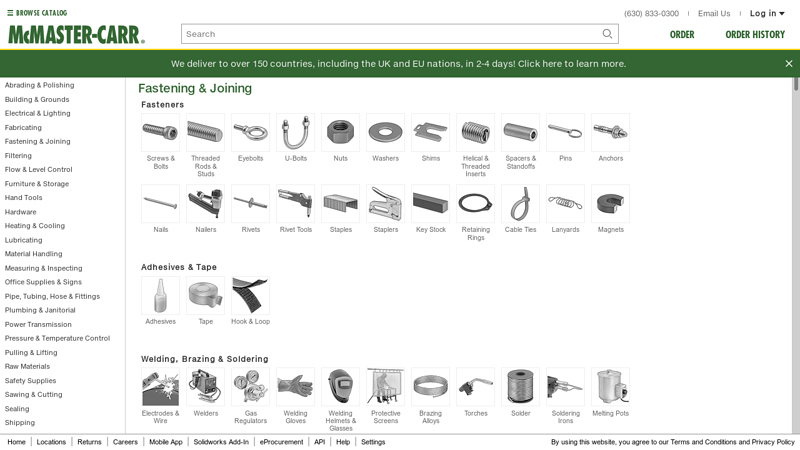
Task: Click the Email Us link
Action: click(x=714, y=13)
